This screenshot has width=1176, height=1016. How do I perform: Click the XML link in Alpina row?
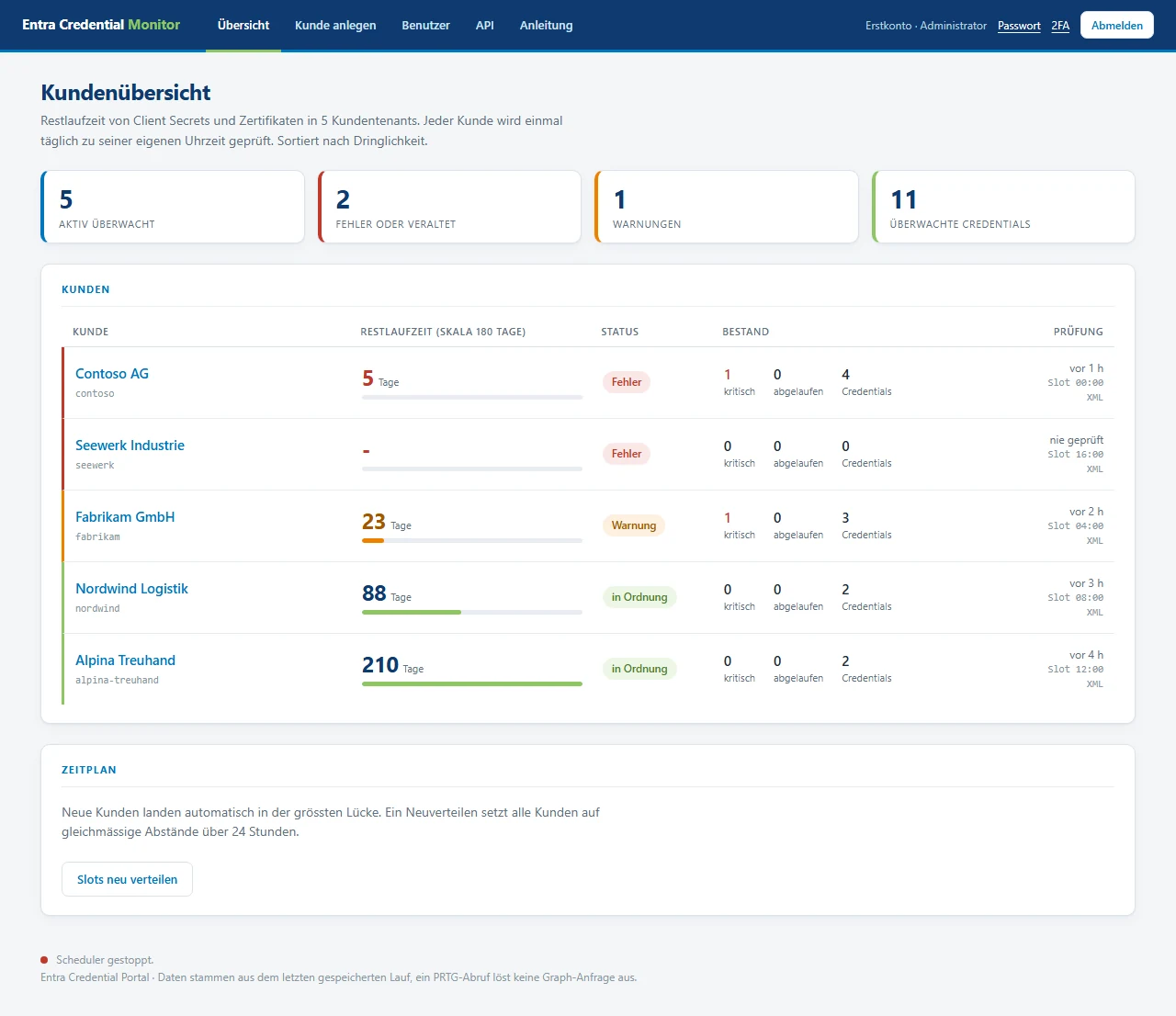pos(1094,684)
